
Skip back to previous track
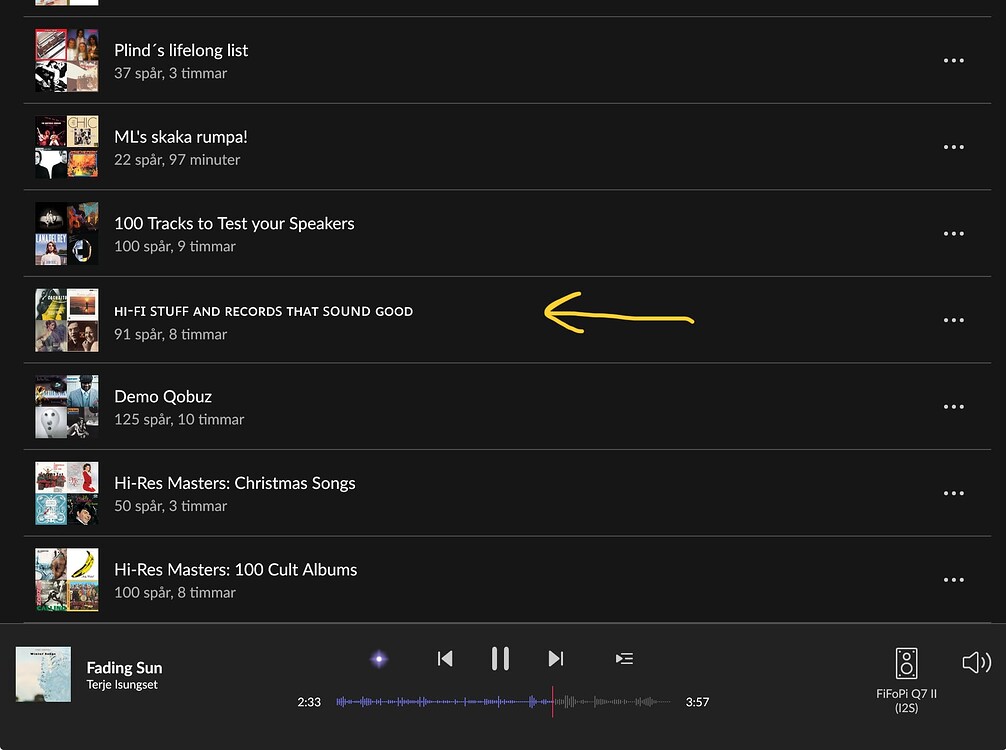pyautogui.click(x=445, y=658)
